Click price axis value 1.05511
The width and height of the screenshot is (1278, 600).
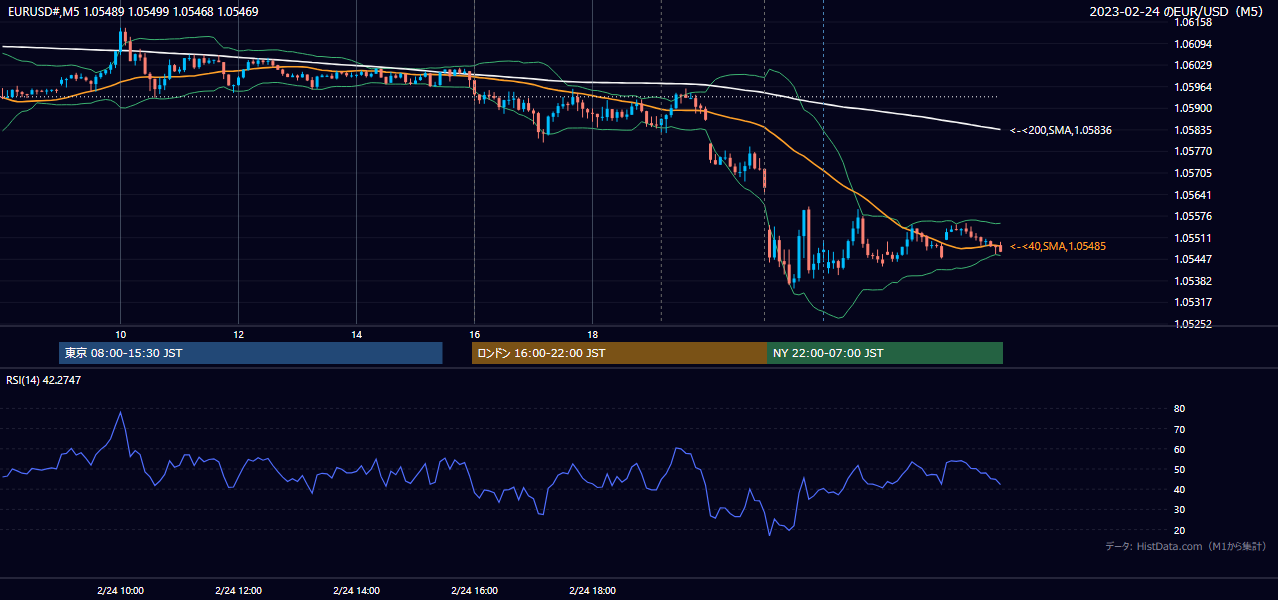[x=1193, y=238]
